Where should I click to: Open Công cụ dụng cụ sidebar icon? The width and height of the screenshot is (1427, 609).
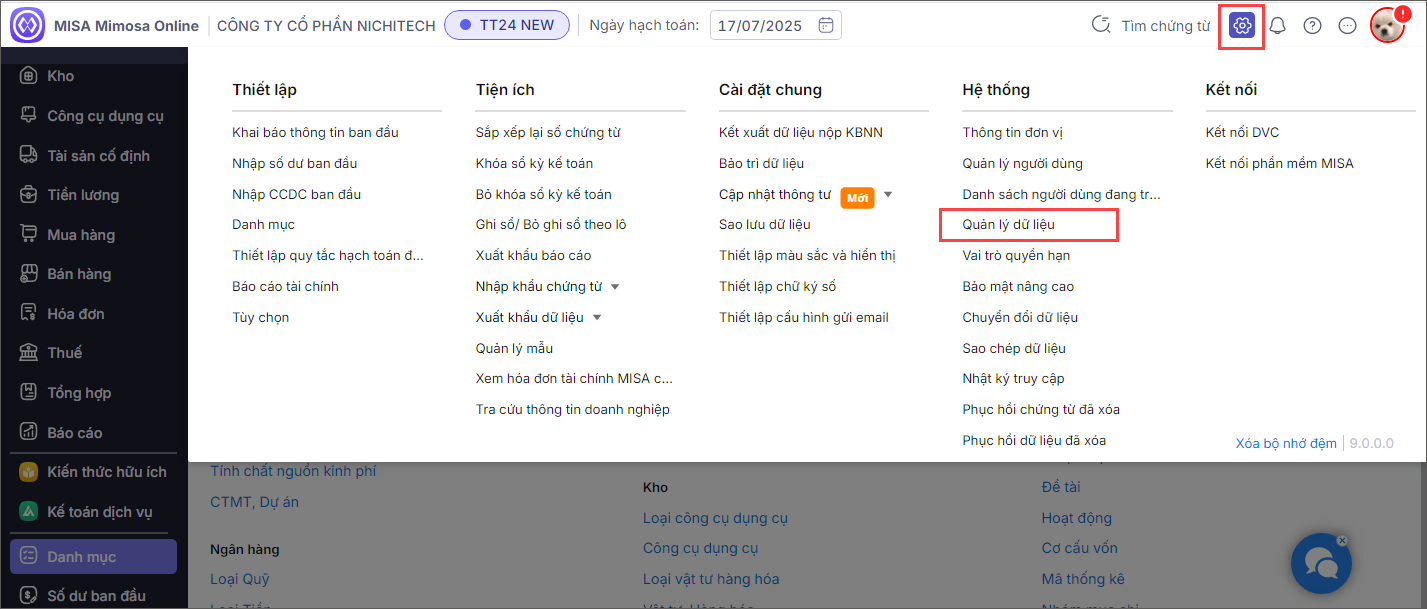29,115
